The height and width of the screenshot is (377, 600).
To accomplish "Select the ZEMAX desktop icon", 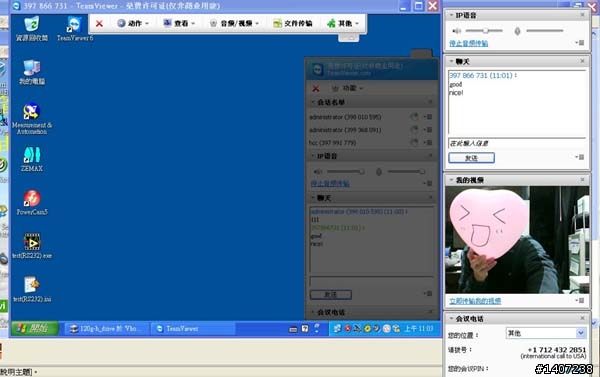I will pyautogui.click(x=32, y=159).
